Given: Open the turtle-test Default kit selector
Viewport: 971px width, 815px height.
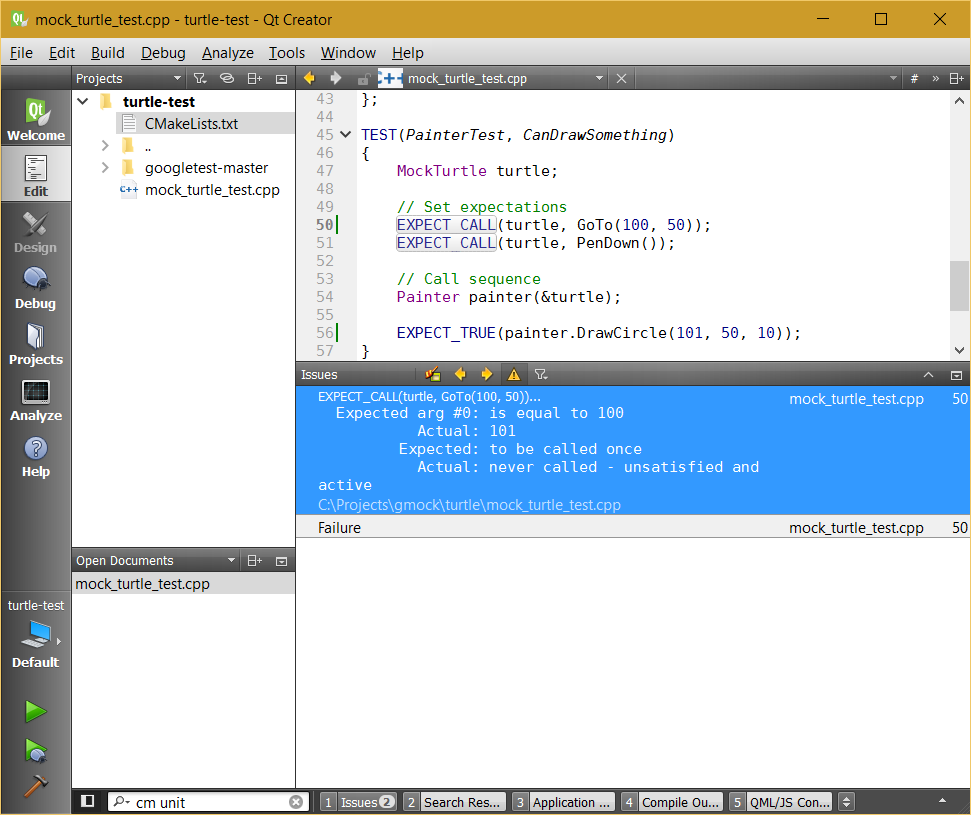Looking at the screenshot, I should pos(36,634).
